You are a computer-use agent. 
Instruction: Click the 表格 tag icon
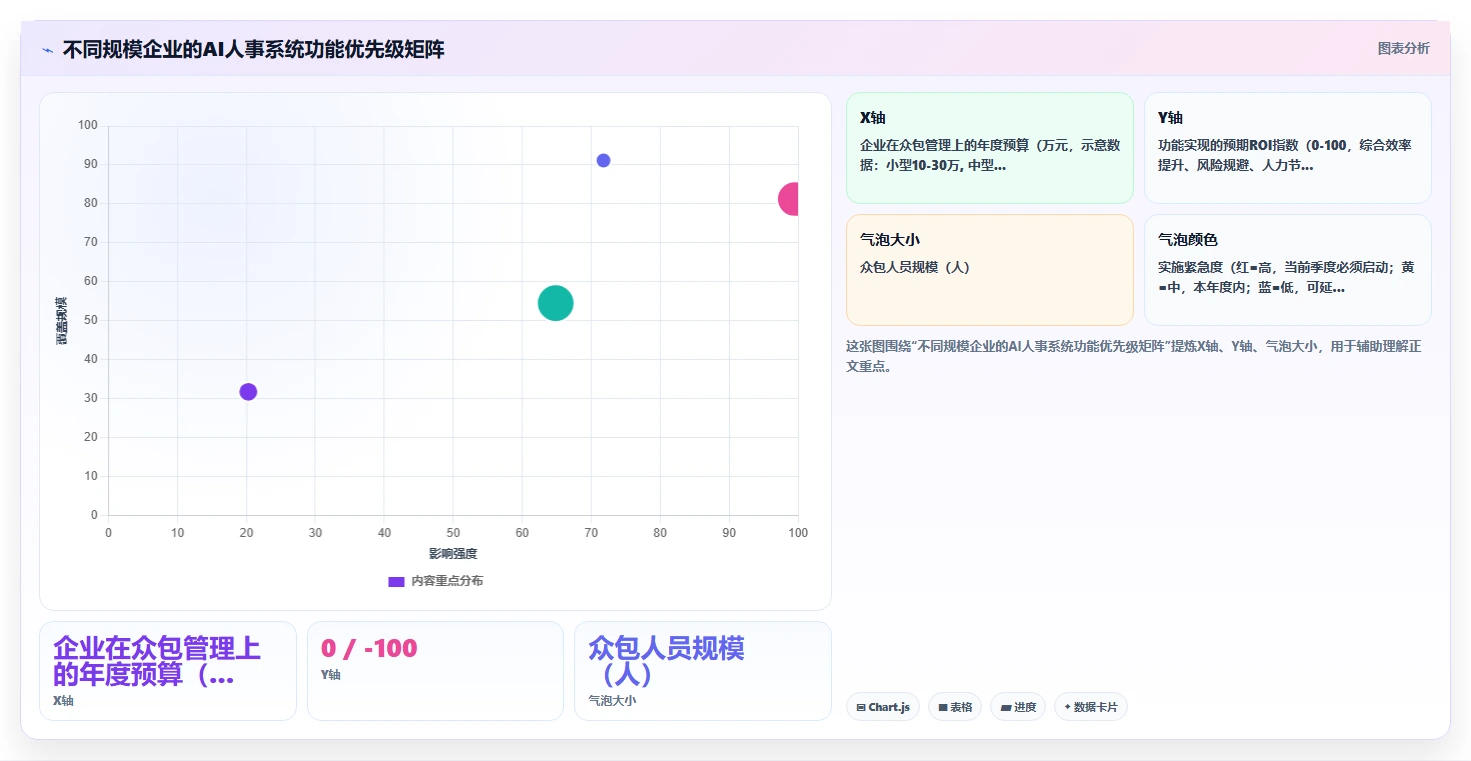click(x=942, y=707)
